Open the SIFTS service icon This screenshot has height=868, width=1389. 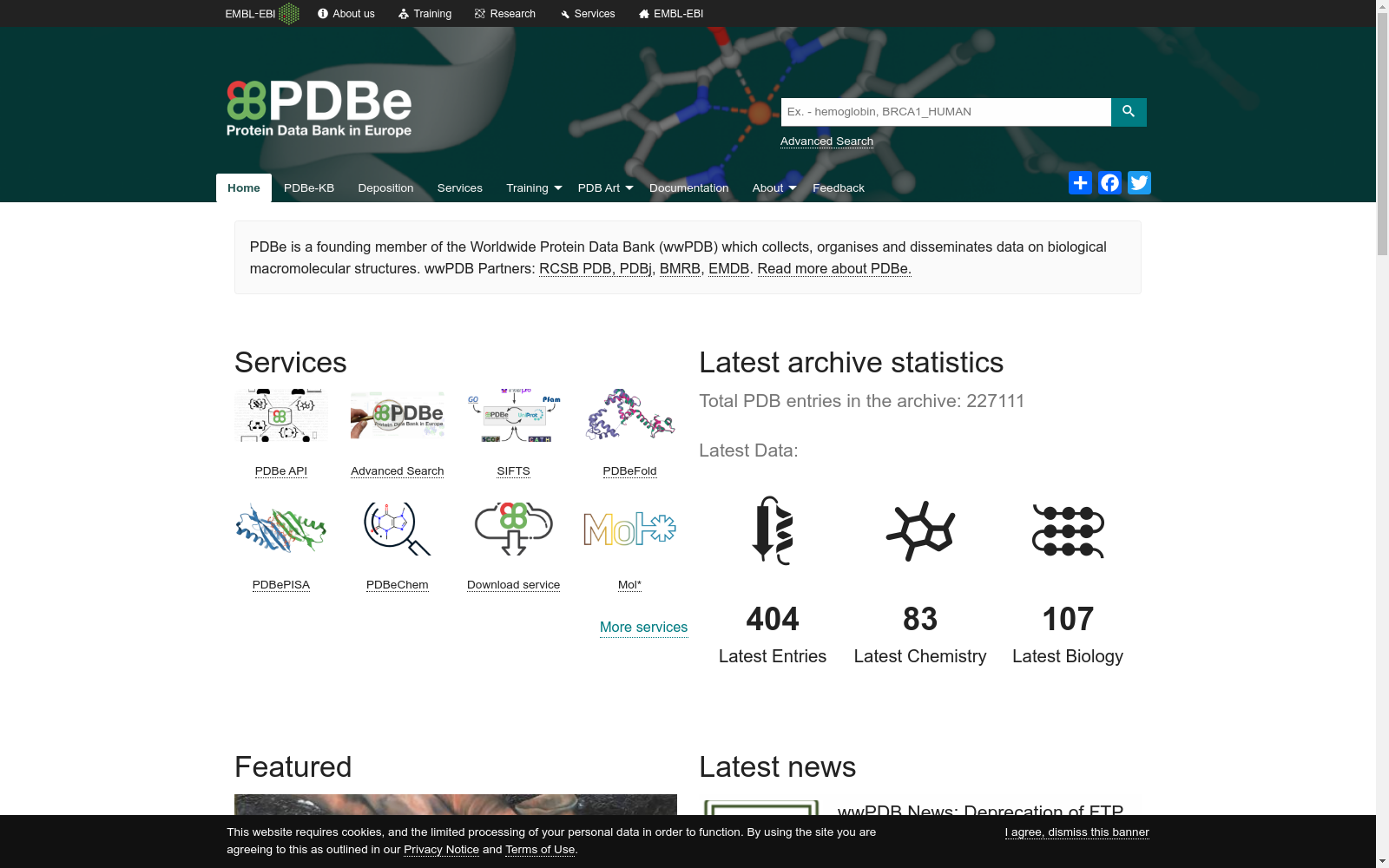pos(514,416)
